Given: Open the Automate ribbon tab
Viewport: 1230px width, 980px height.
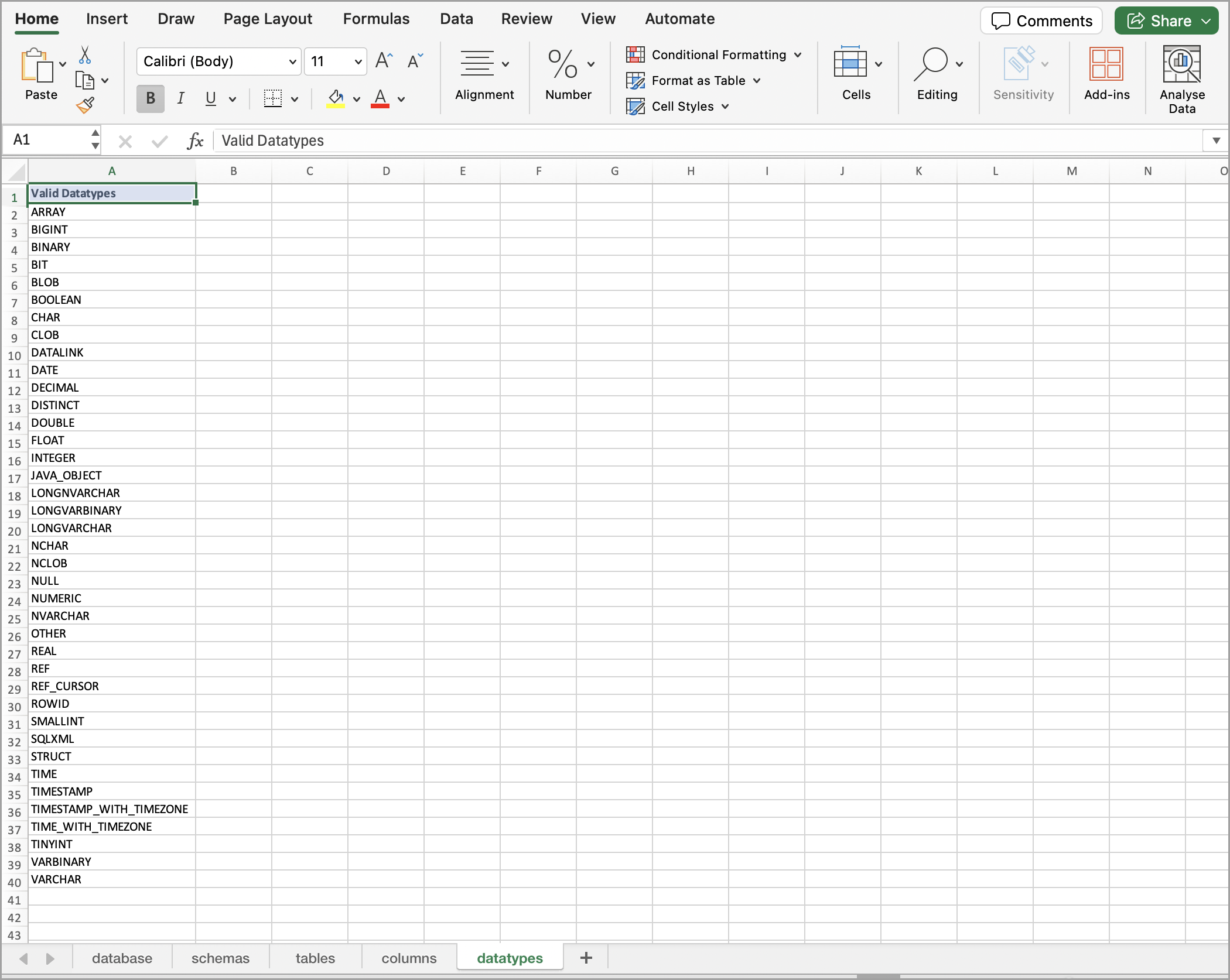Looking at the screenshot, I should click(679, 19).
